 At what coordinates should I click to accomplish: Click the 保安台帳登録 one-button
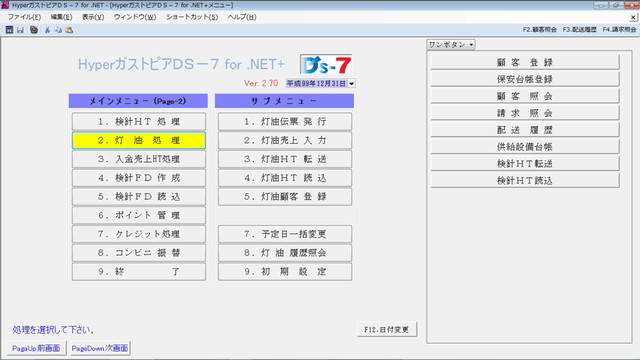(524, 79)
